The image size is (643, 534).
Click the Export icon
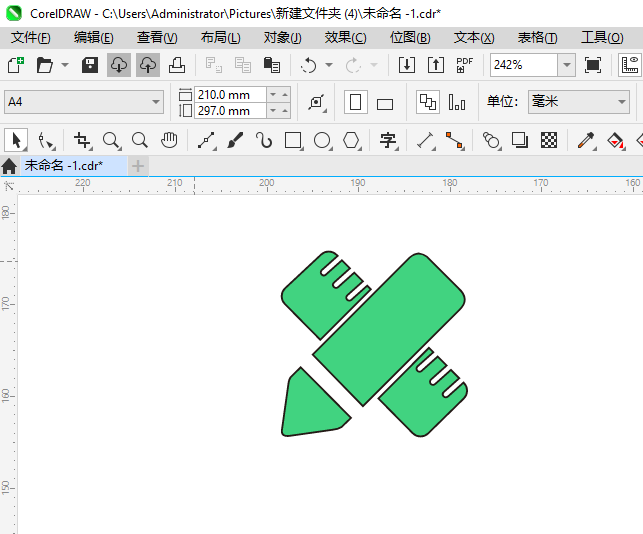tap(436, 65)
